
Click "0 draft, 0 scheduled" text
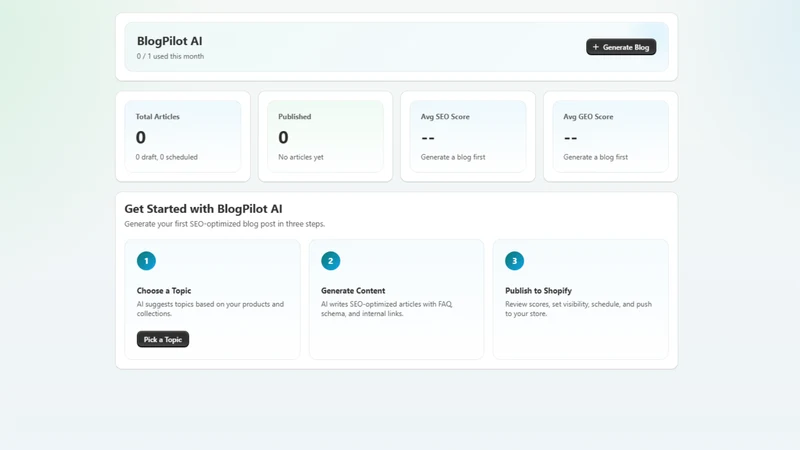pyautogui.click(x=166, y=157)
